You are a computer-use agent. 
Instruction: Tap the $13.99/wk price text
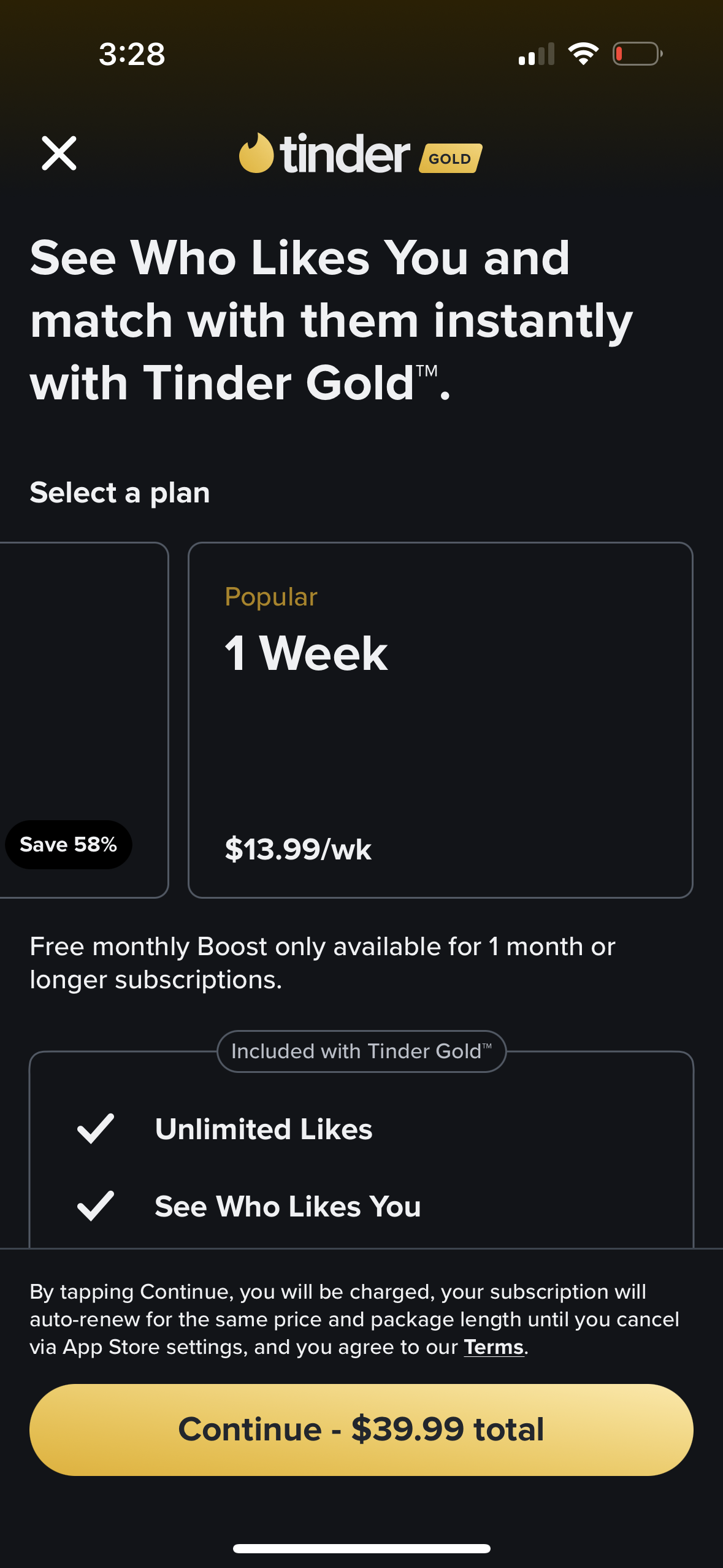(x=299, y=849)
